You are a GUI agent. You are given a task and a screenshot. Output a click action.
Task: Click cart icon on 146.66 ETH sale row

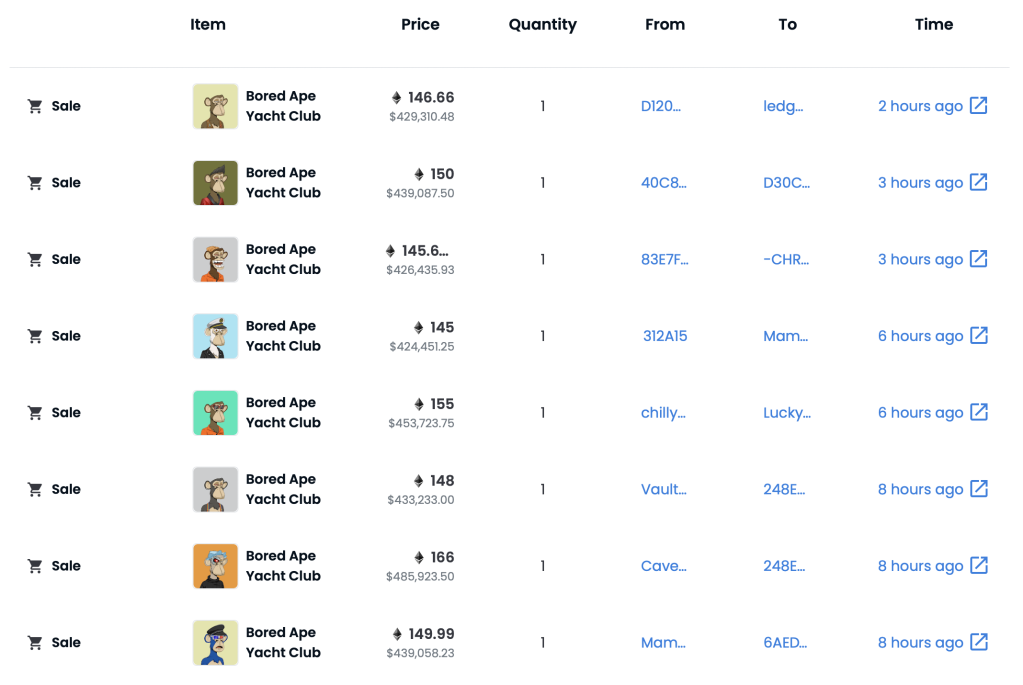click(35, 106)
